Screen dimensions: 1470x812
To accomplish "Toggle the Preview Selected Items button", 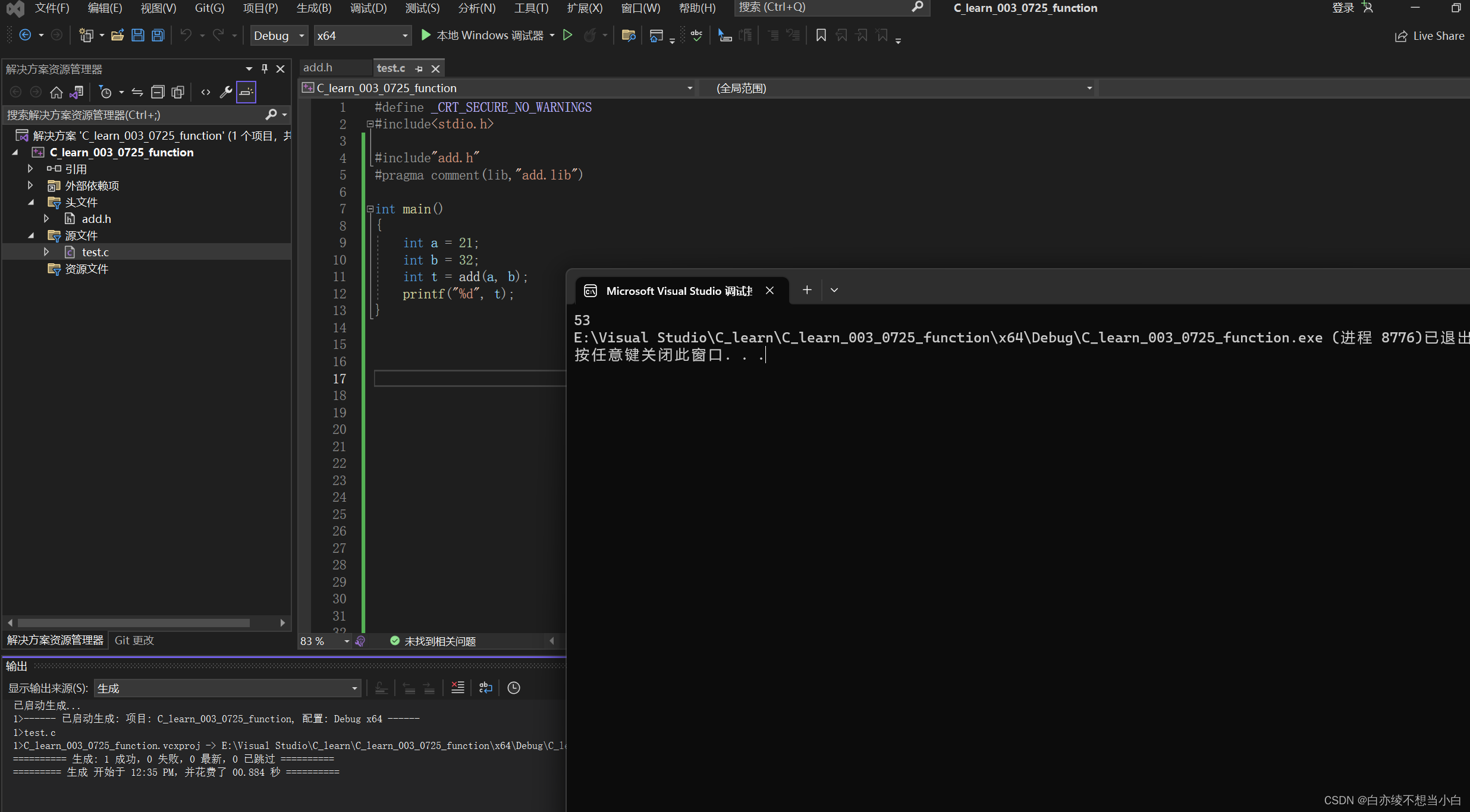I will pyautogui.click(x=246, y=92).
